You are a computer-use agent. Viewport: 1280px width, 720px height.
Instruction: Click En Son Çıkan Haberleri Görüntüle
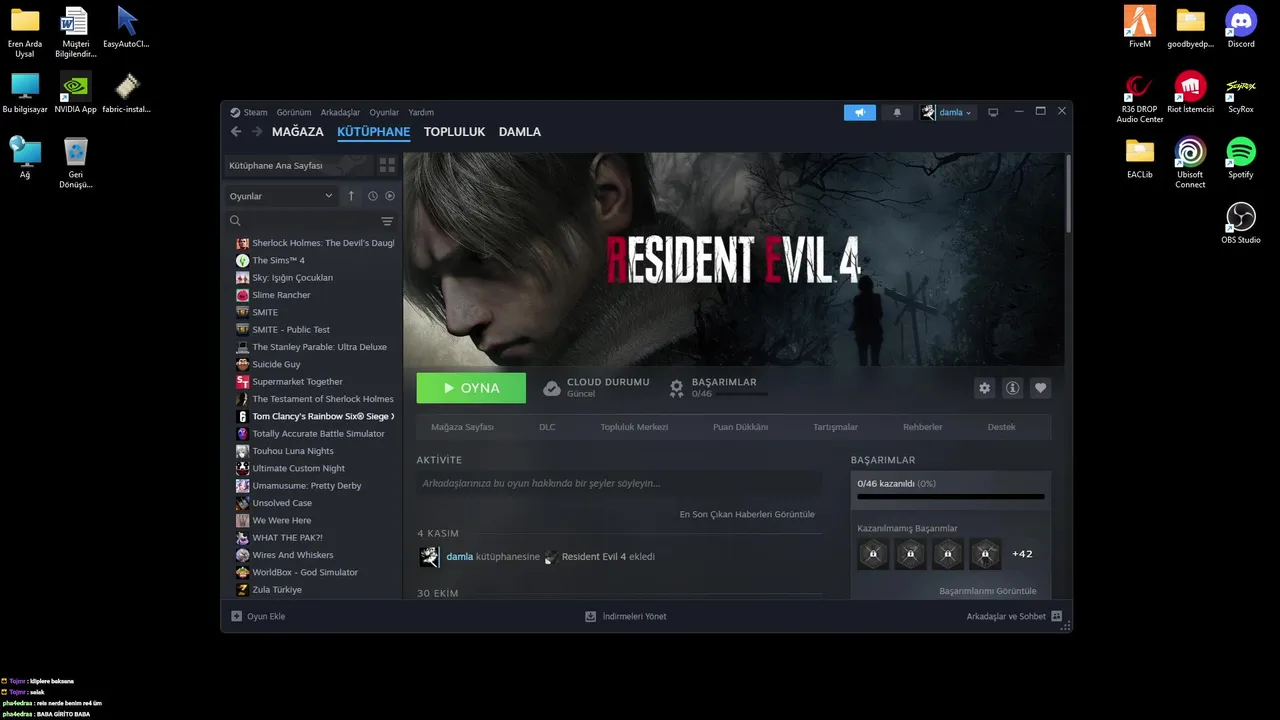coord(747,514)
